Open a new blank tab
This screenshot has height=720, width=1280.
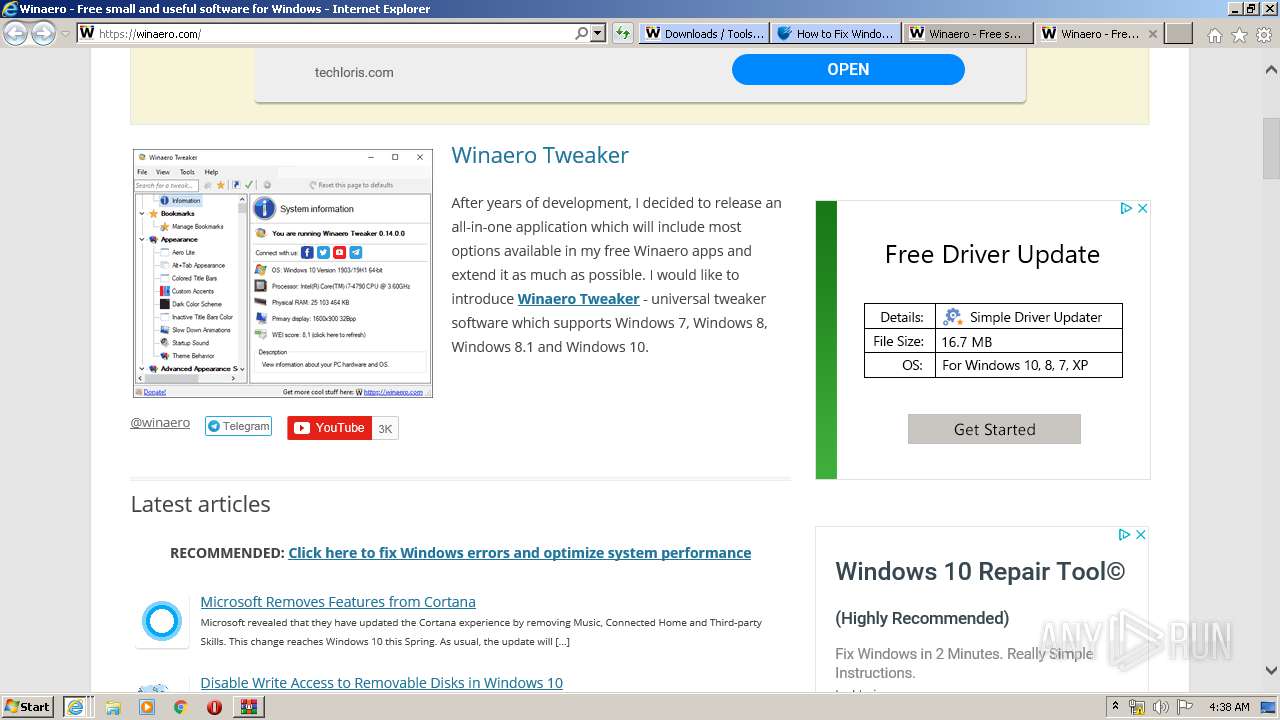[x=1179, y=33]
